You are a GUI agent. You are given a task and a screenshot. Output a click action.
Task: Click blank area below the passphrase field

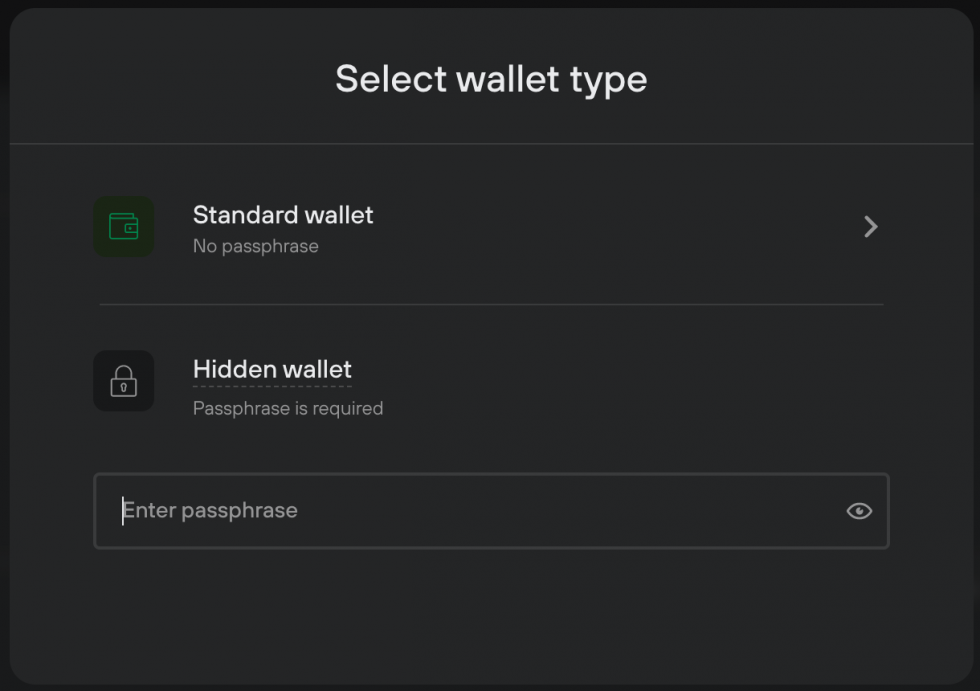click(x=491, y=615)
